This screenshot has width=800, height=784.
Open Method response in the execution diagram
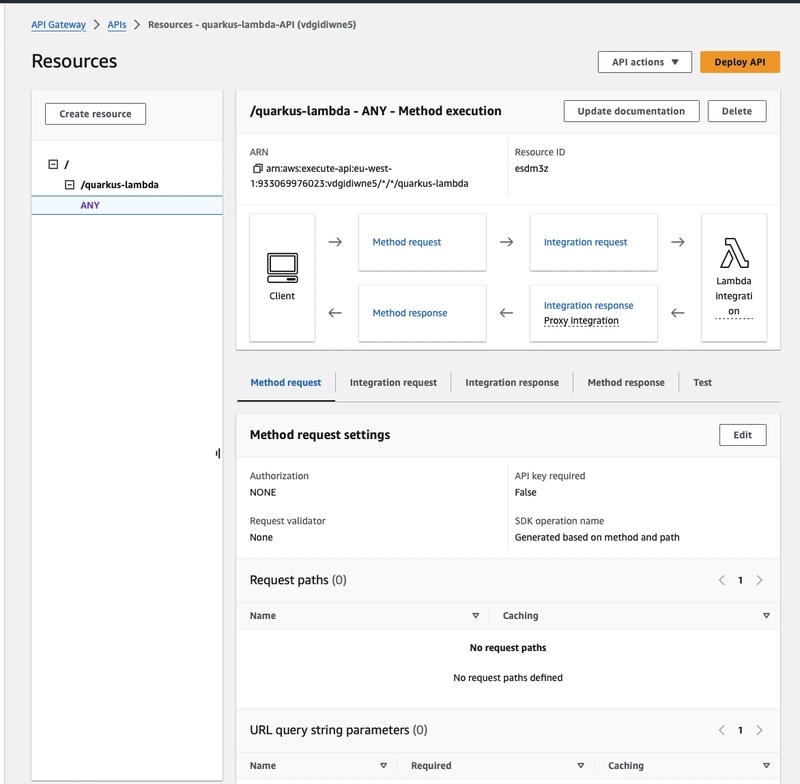[410, 313]
